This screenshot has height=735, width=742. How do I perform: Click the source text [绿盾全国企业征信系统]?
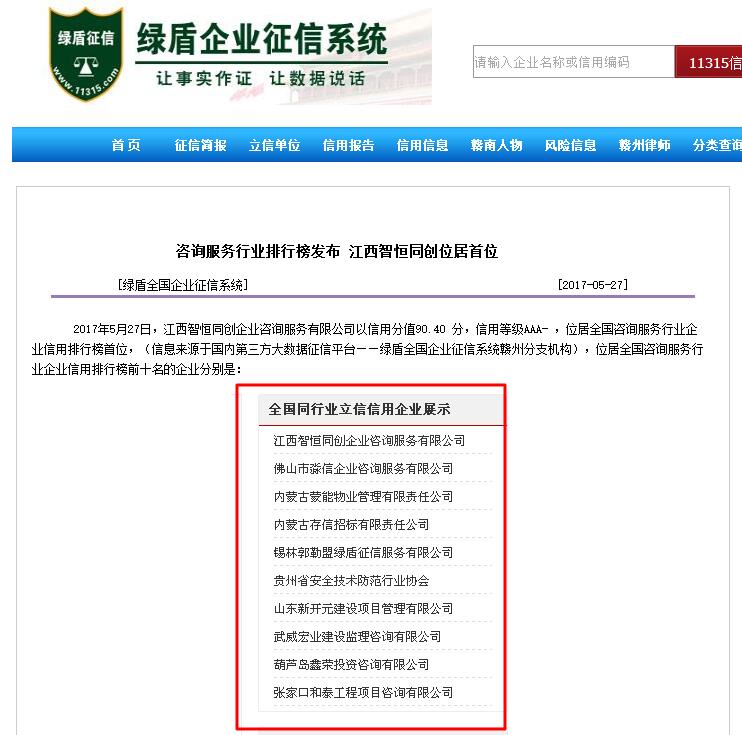(183, 284)
